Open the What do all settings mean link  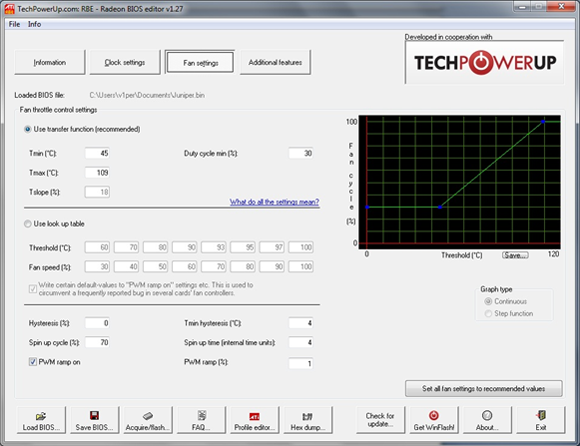tap(274, 202)
